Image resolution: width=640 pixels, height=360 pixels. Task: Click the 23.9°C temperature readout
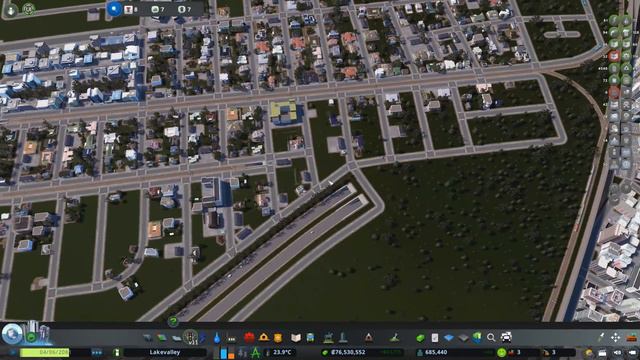pos(282,352)
